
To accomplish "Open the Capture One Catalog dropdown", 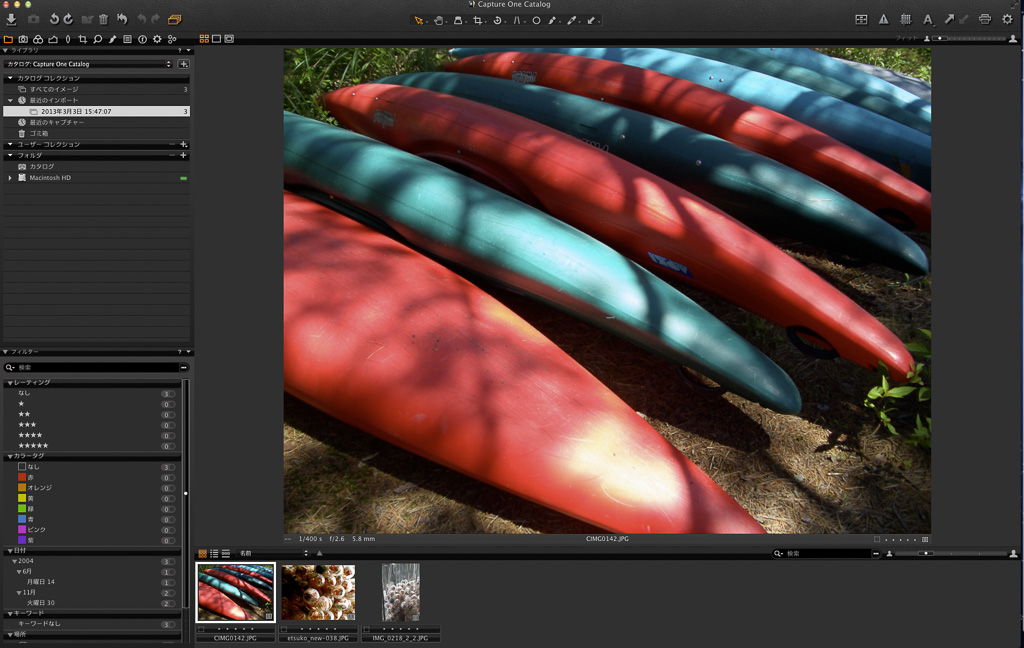I will click(x=88, y=64).
